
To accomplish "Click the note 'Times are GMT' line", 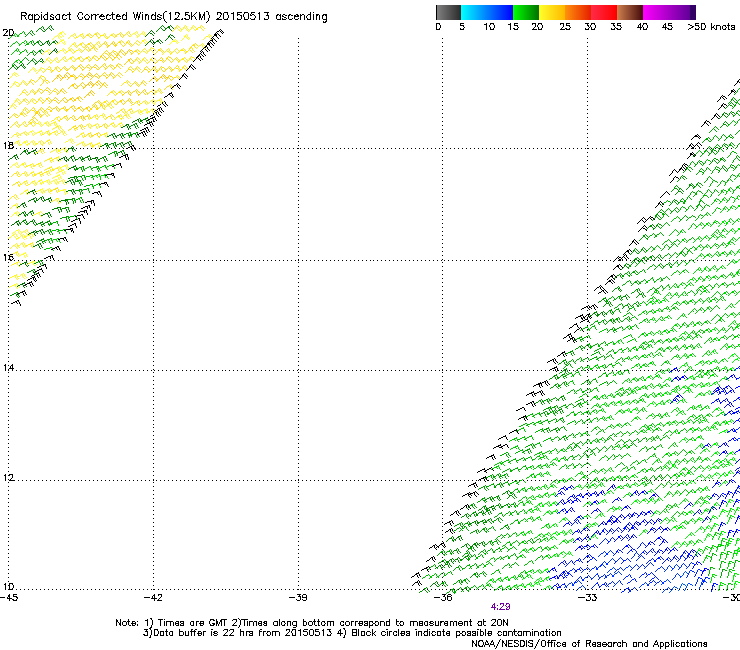I will coord(312,623).
